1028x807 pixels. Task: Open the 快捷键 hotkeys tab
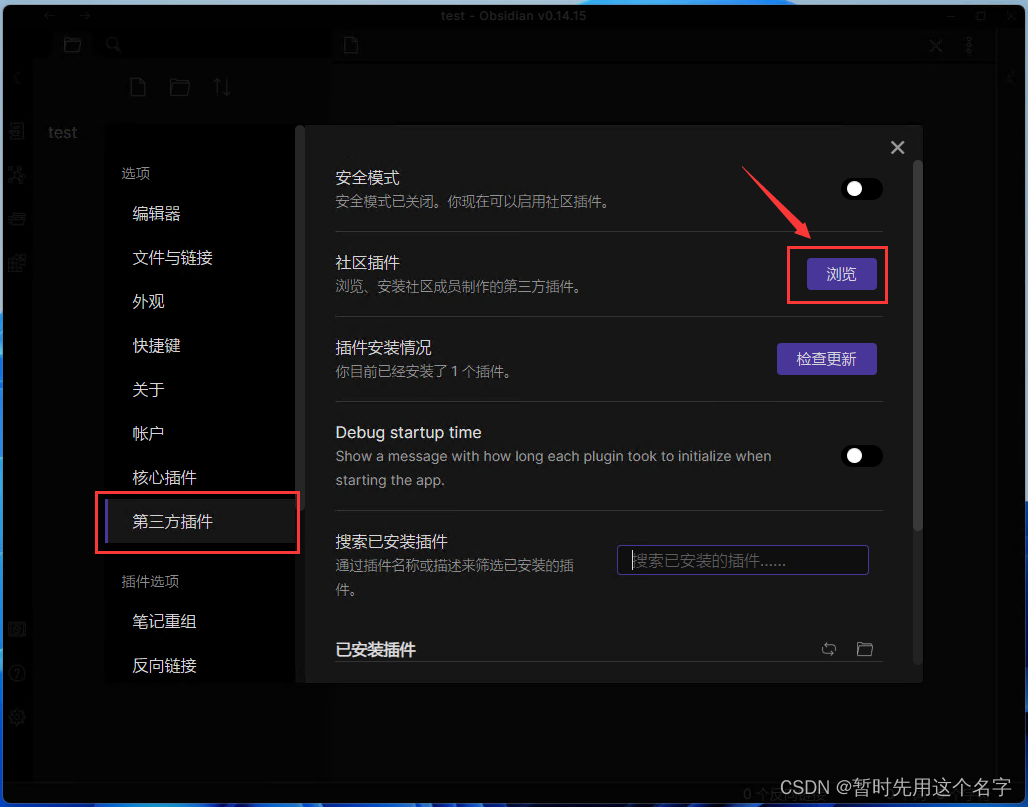[x=200, y=345]
